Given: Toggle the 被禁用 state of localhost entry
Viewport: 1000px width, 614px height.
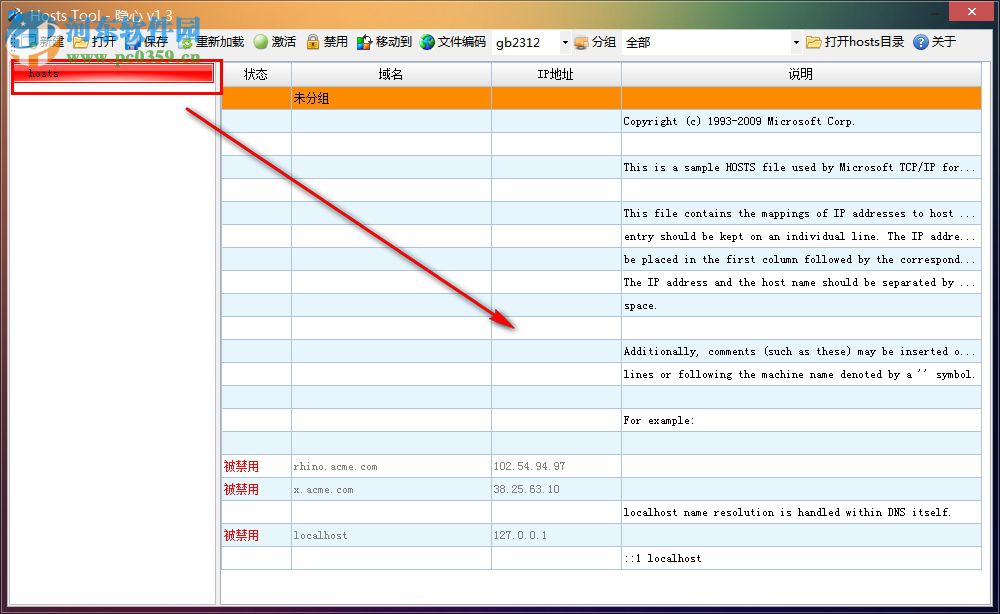Looking at the screenshot, I should (x=240, y=535).
